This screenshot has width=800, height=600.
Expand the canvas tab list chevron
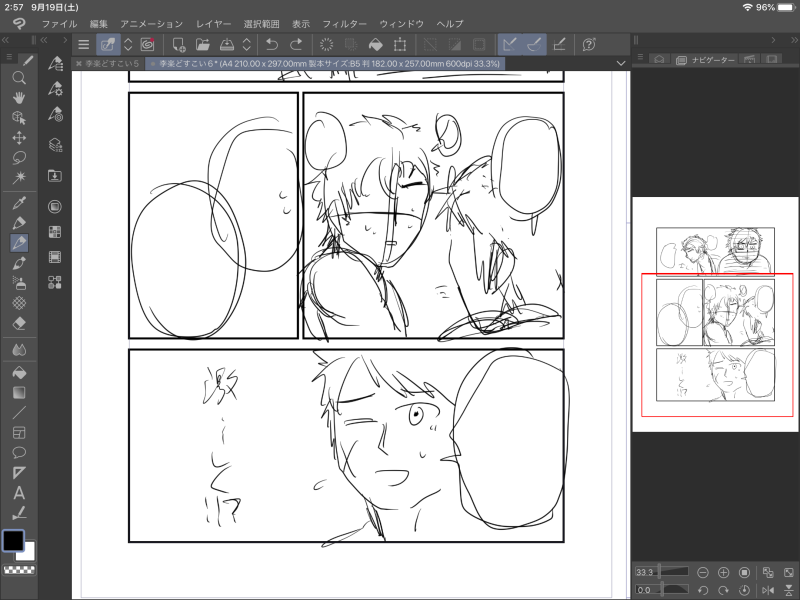pos(621,64)
